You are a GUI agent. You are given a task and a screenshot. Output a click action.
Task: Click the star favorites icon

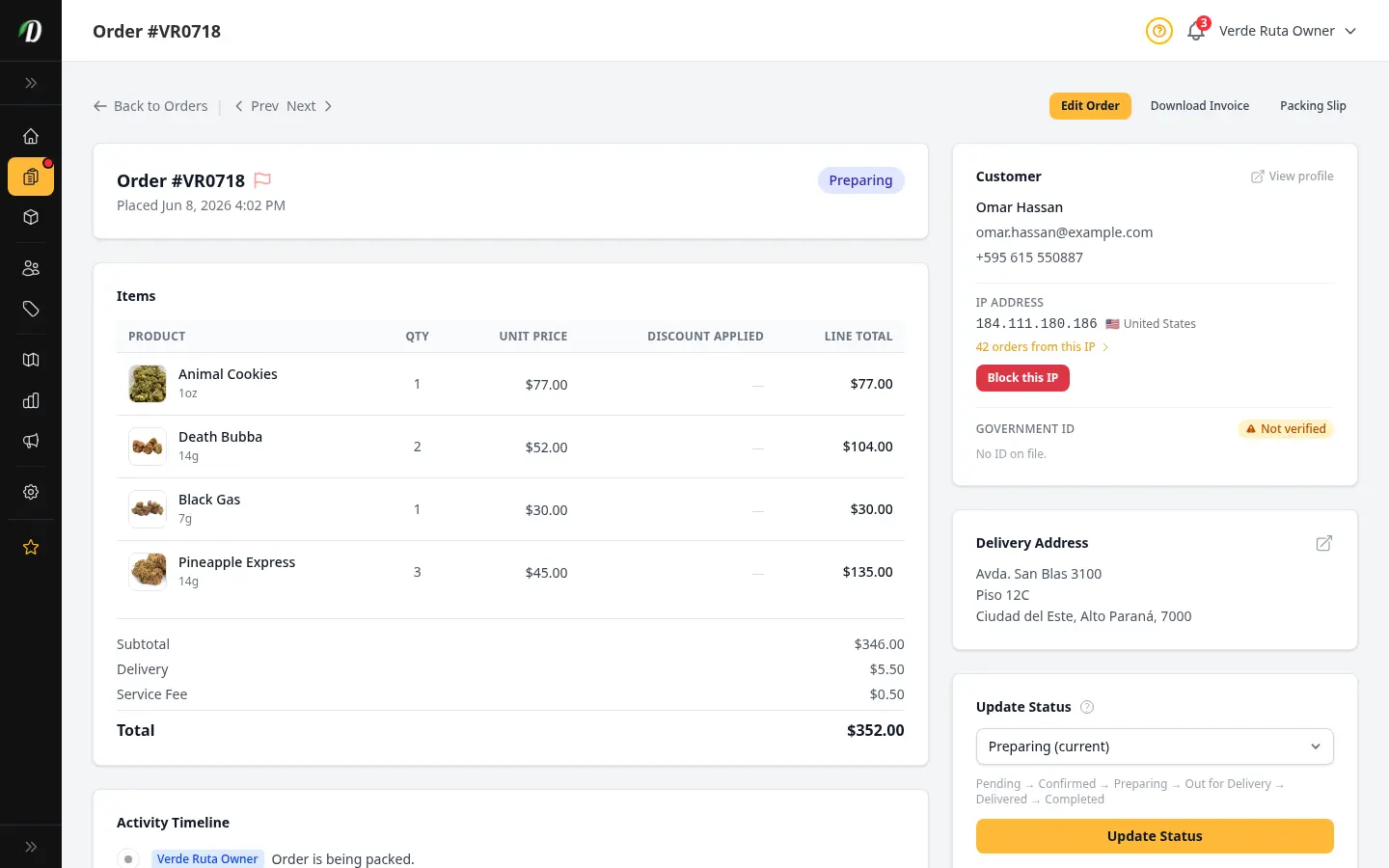point(31,547)
